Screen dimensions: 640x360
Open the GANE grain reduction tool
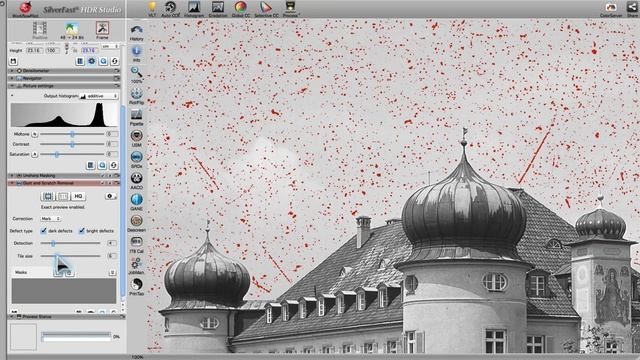136,202
